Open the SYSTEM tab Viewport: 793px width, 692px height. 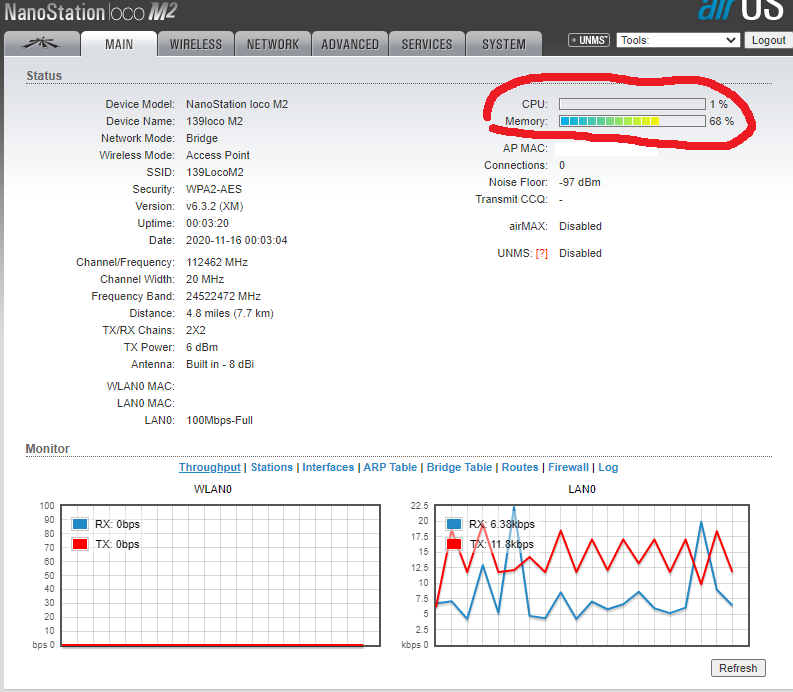pos(504,44)
